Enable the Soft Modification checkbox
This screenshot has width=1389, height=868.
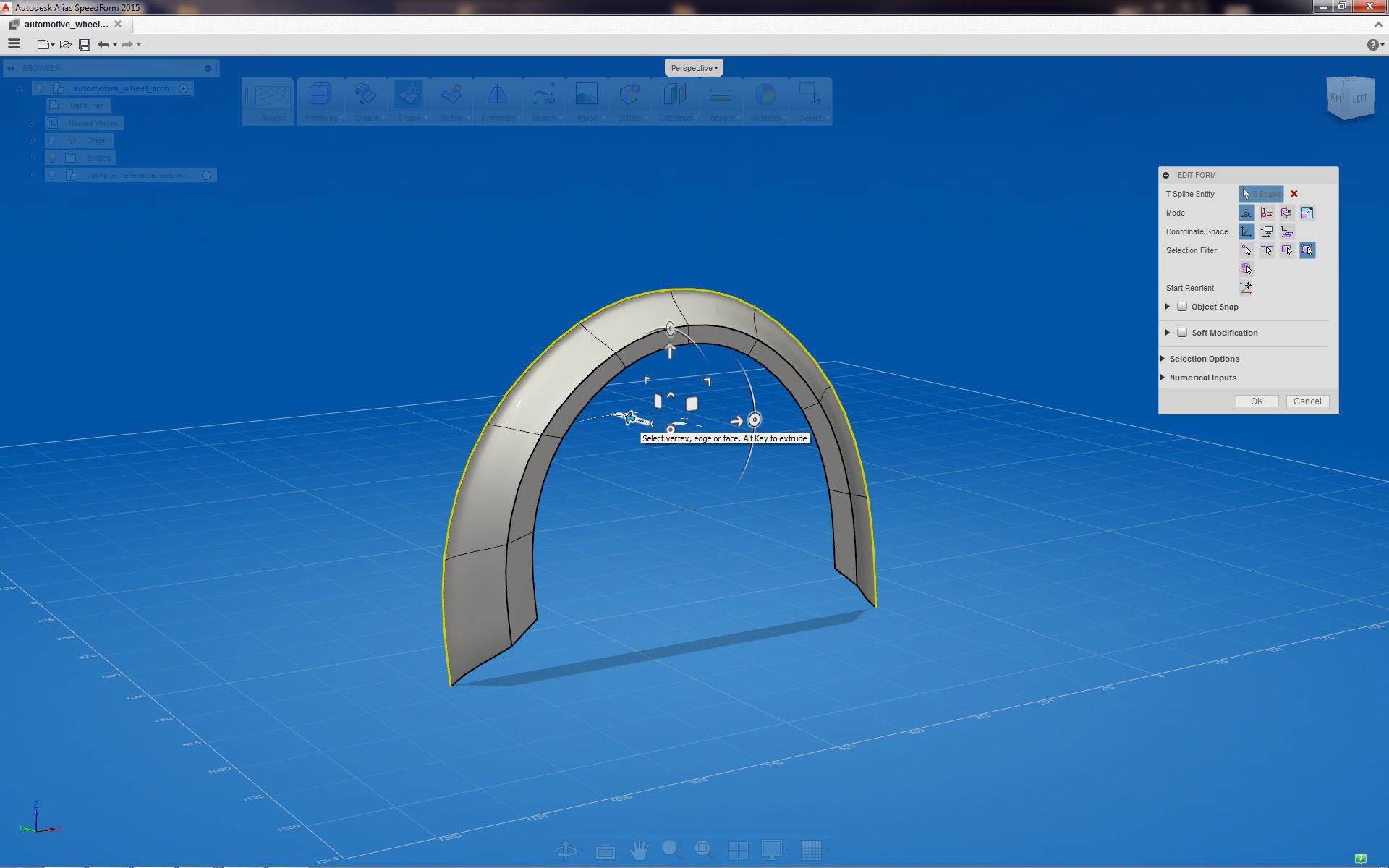click(1182, 333)
